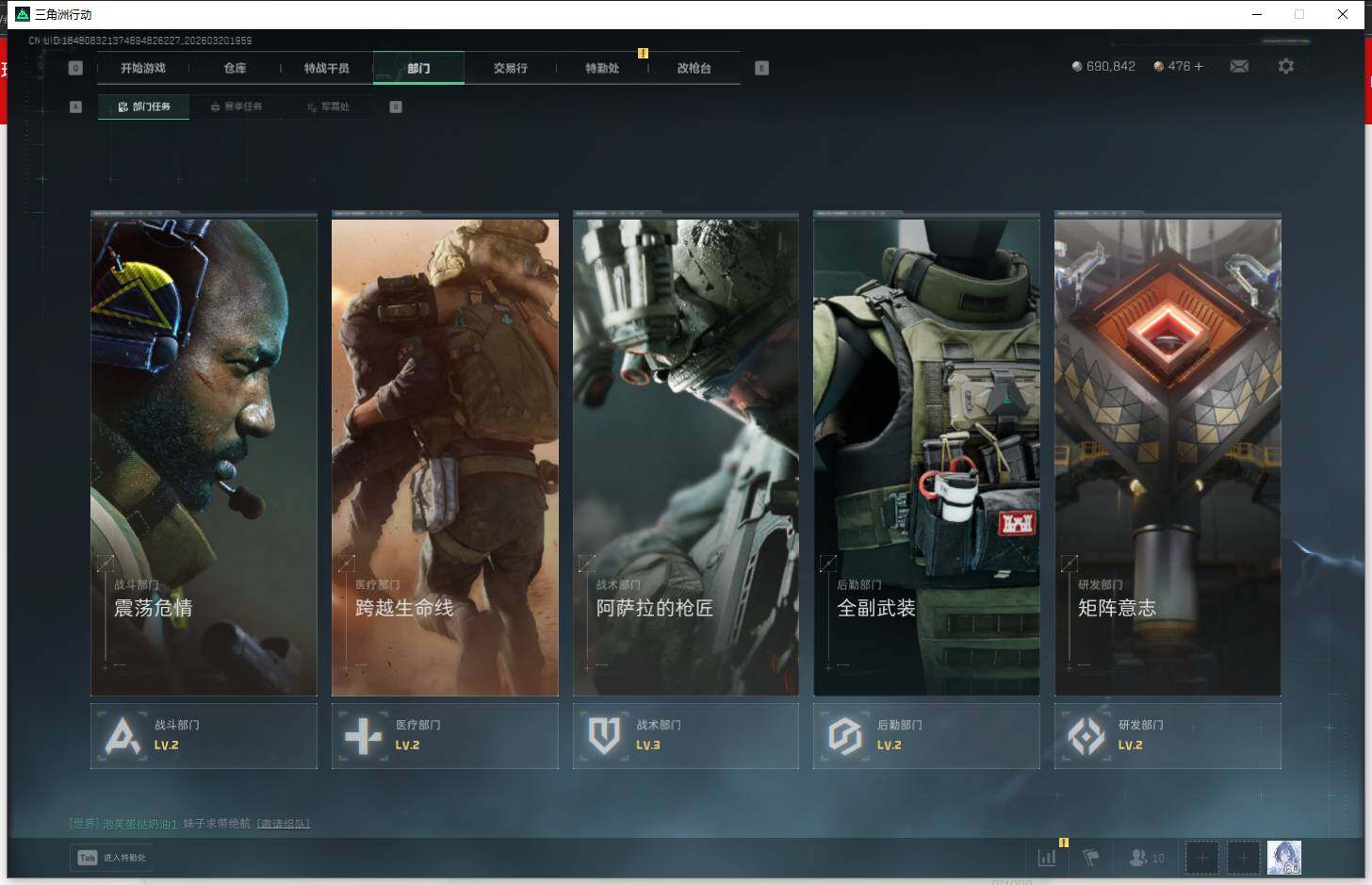Open the 交易行 tab
This screenshot has width=1372, height=885.
coord(510,68)
